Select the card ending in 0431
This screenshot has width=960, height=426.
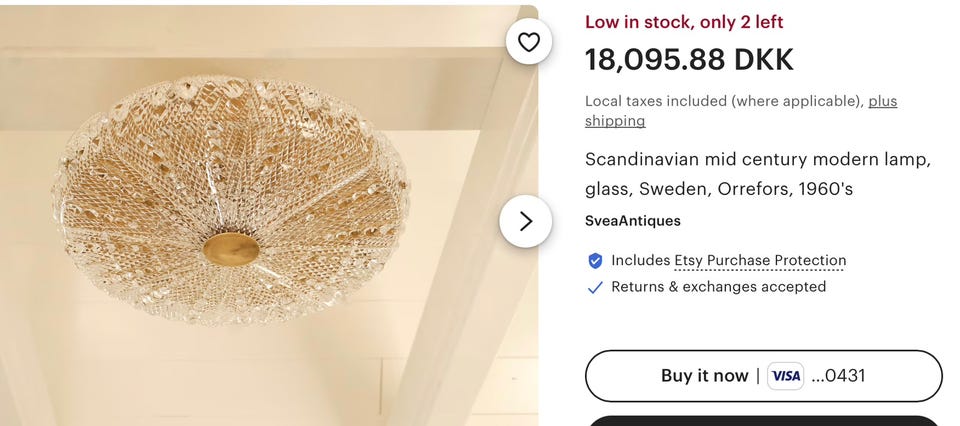(x=838, y=376)
